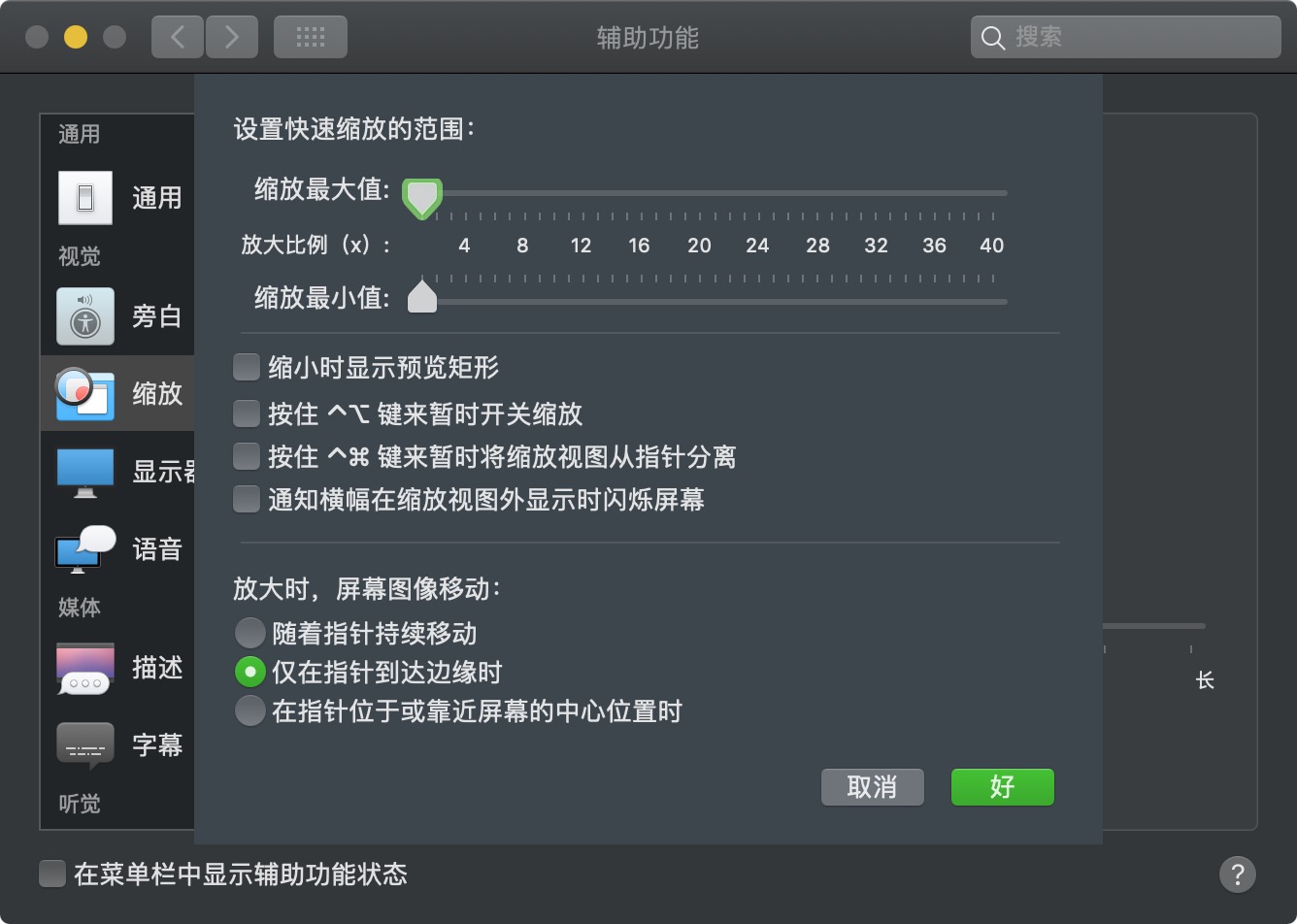Image resolution: width=1297 pixels, height=924 pixels.
Task: Check 按住 ⌃⌥ 键来暂时开关缩放
Action: (x=247, y=414)
